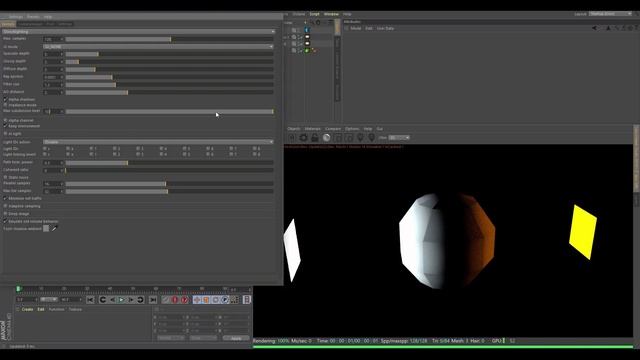The width and height of the screenshot is (640, 360).
Task: Toggle Keep environment checkbox
Action: pos(5,126)
